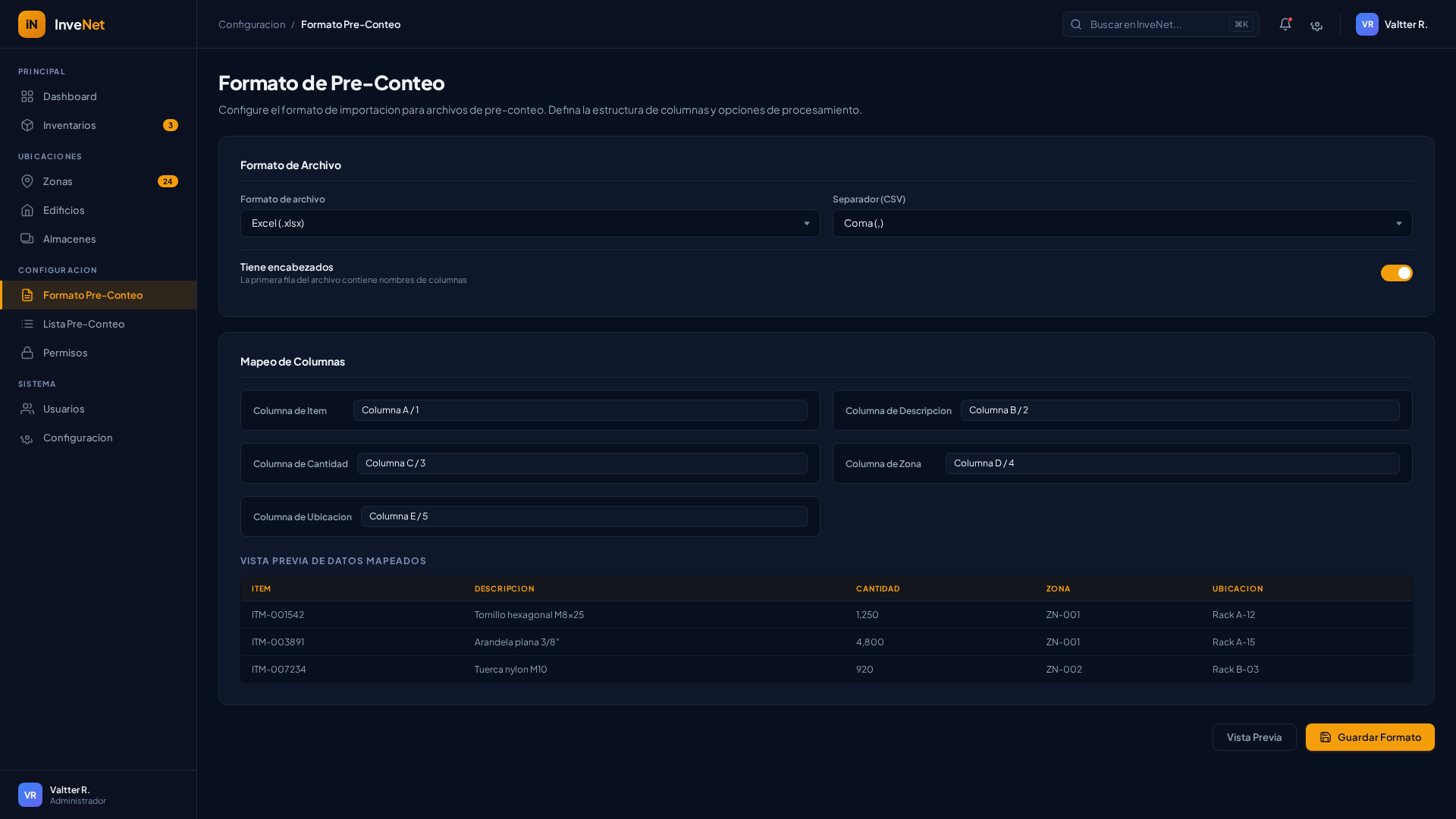Open Lista Pre-Conteo in sidebar
Viewport: 1456px width, 819px height.
click(83, 324)
